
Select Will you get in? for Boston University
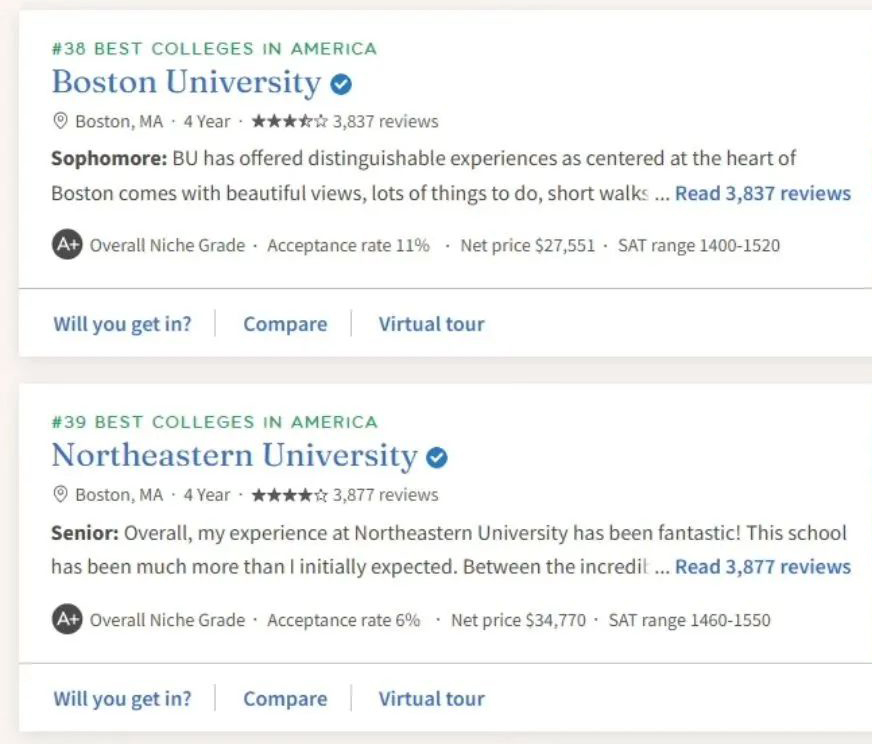click(x=122, y=324)
